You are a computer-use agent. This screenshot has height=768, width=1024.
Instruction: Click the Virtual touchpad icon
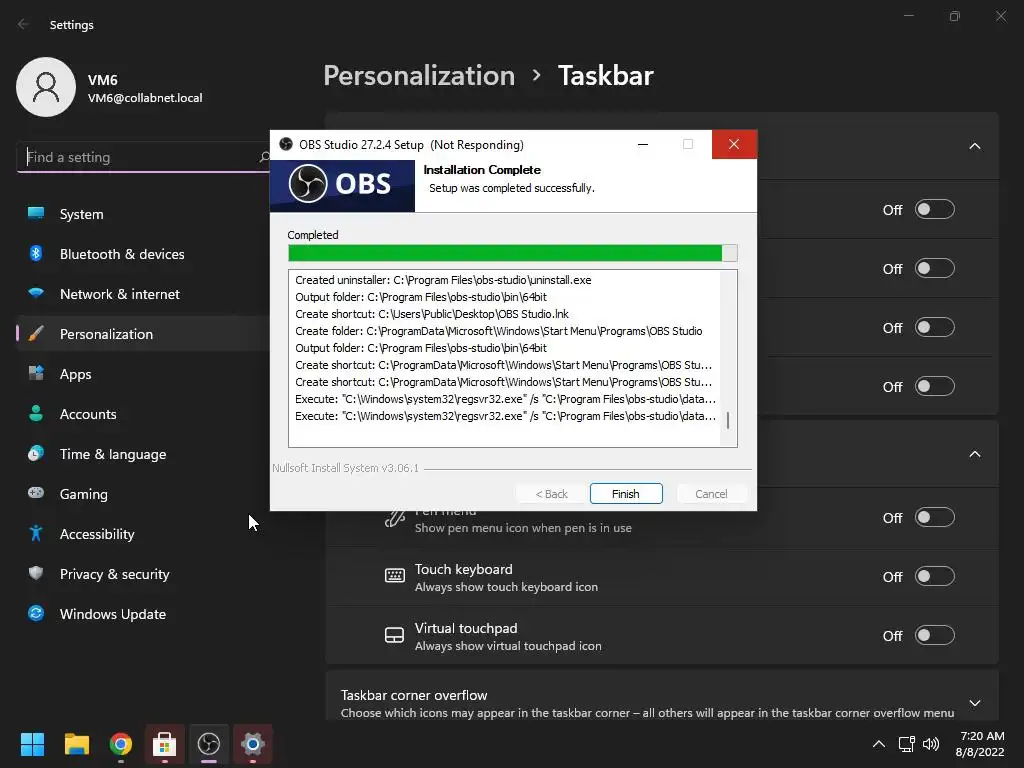click(394, 635)
